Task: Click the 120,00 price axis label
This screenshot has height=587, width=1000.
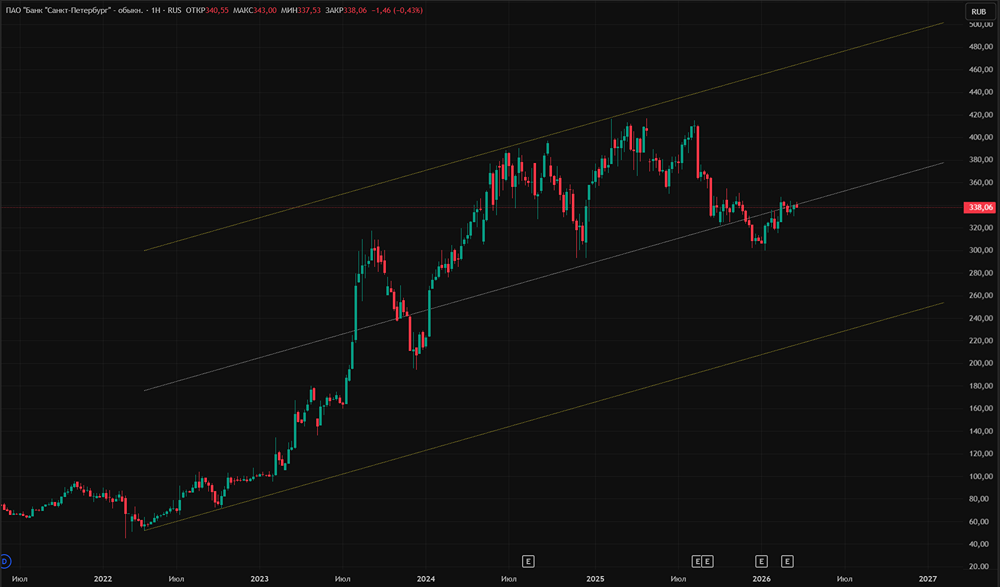Action: coord(980,454)
